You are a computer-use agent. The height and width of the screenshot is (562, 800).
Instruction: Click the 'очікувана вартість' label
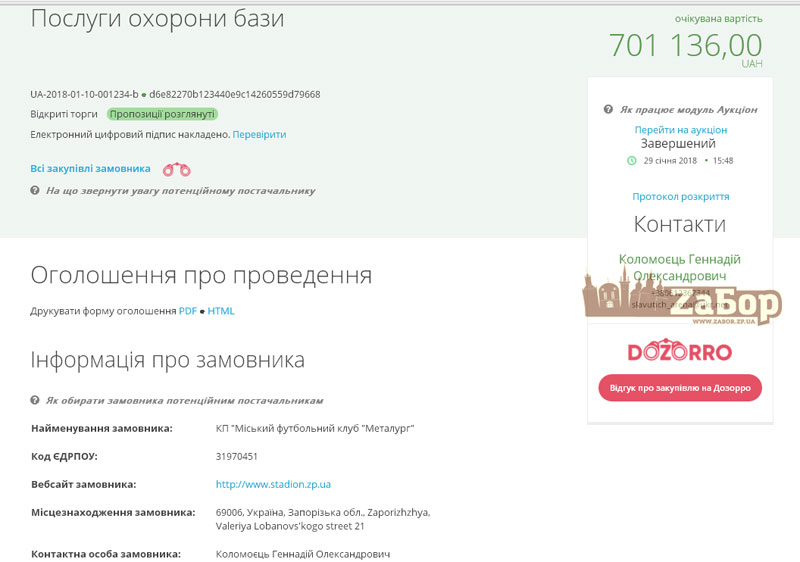718,19
